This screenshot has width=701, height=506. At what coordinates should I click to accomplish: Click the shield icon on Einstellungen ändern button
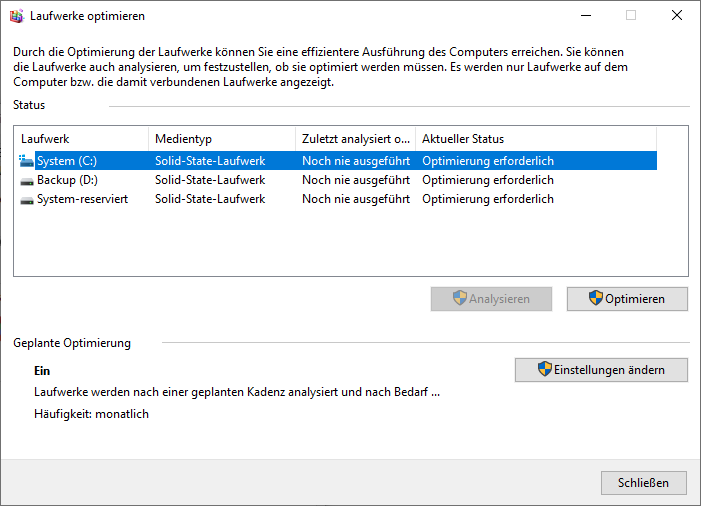click(x=545, y=369)
